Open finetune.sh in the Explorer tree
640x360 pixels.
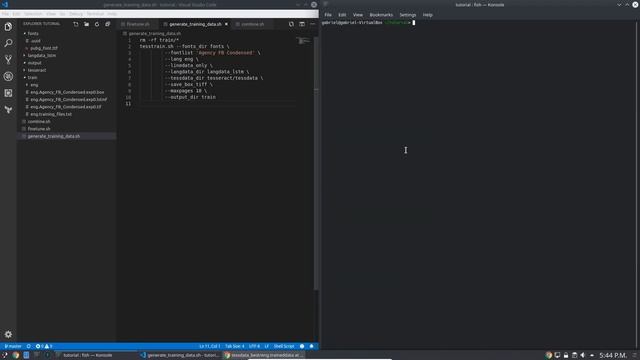click(39, 129)
